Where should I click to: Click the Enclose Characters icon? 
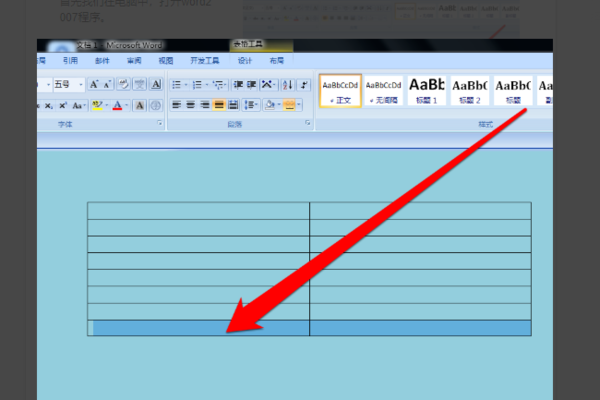click(156, 106)
